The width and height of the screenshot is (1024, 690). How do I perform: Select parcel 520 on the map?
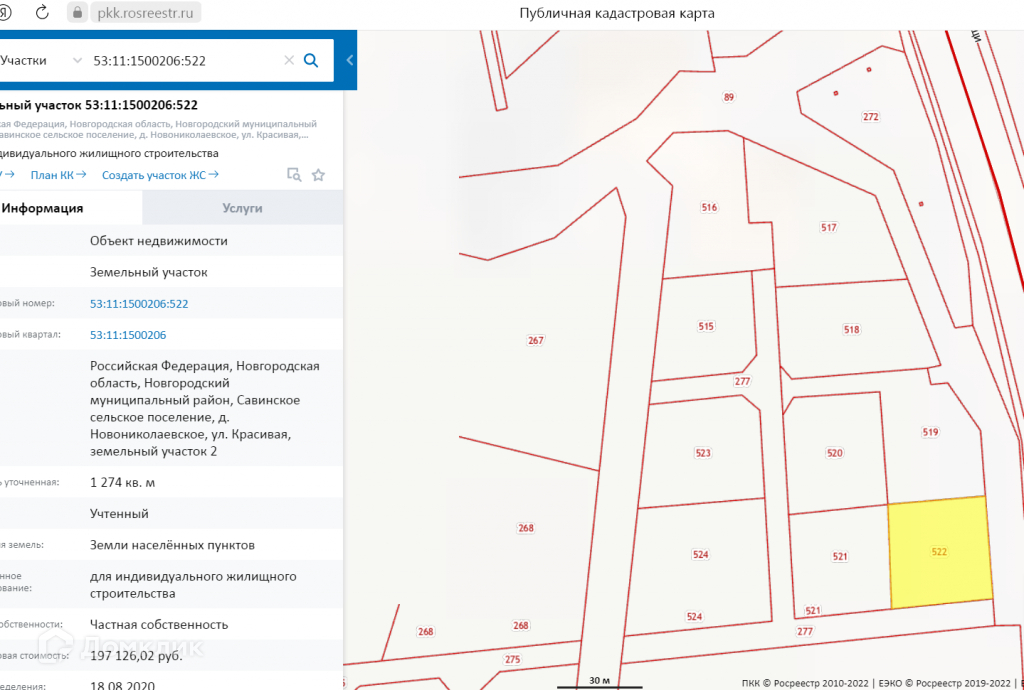click(x=835, y=453)
